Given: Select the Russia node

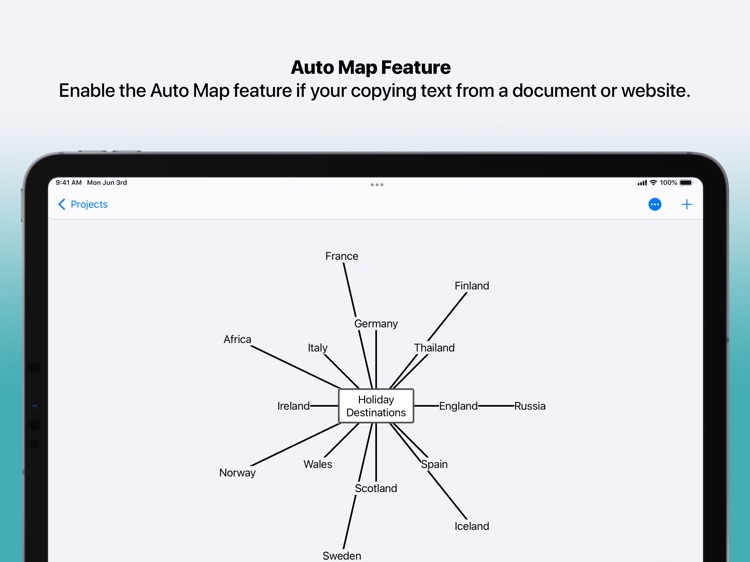Looking at the screenshot, I should click(530, 406).
